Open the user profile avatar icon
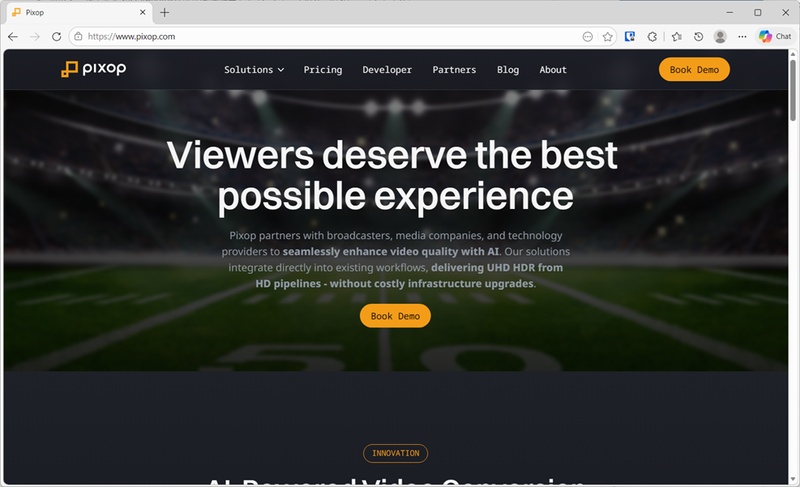Viewport: 800px width, 487px height. click(720, 37)
